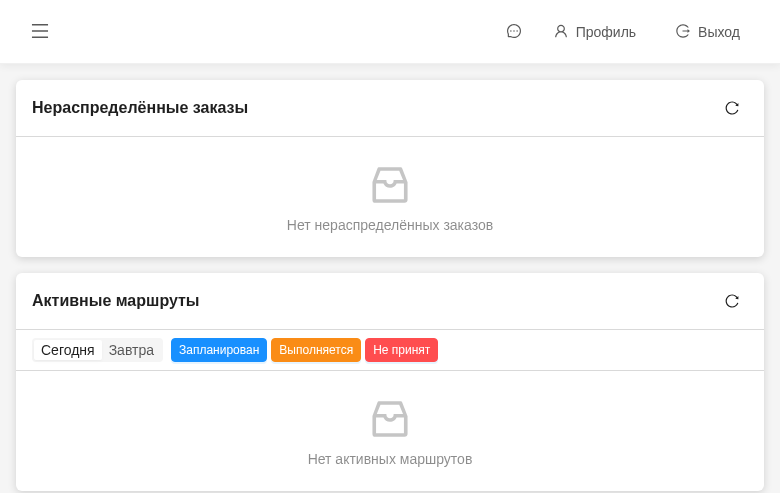Click empty space in the top navigation bar

(x=280, y=31)
